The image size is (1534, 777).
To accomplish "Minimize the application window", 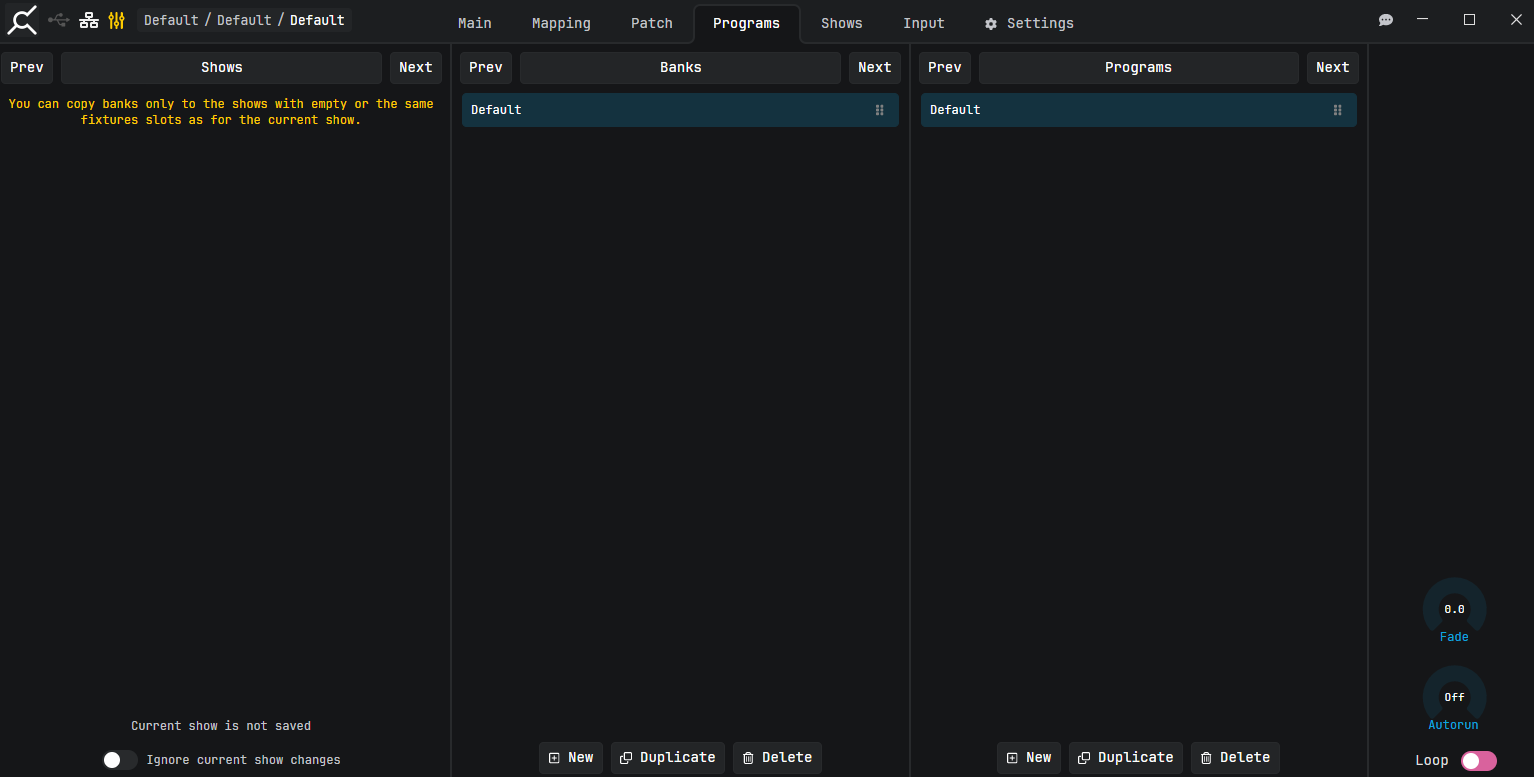I will pyautogui.click(x=1423, y=20).
